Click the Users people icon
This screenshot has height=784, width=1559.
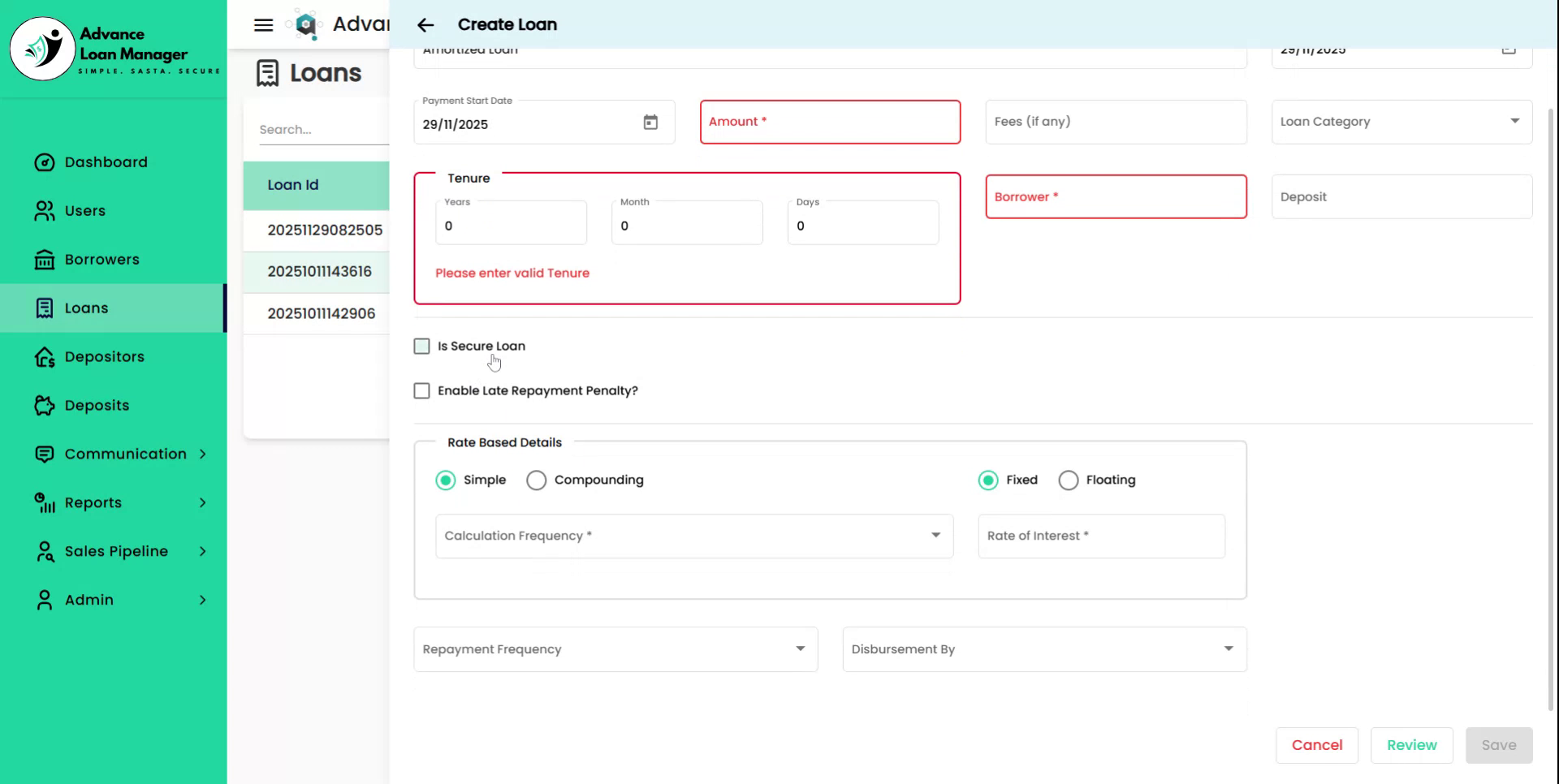(x=44, y=211)
